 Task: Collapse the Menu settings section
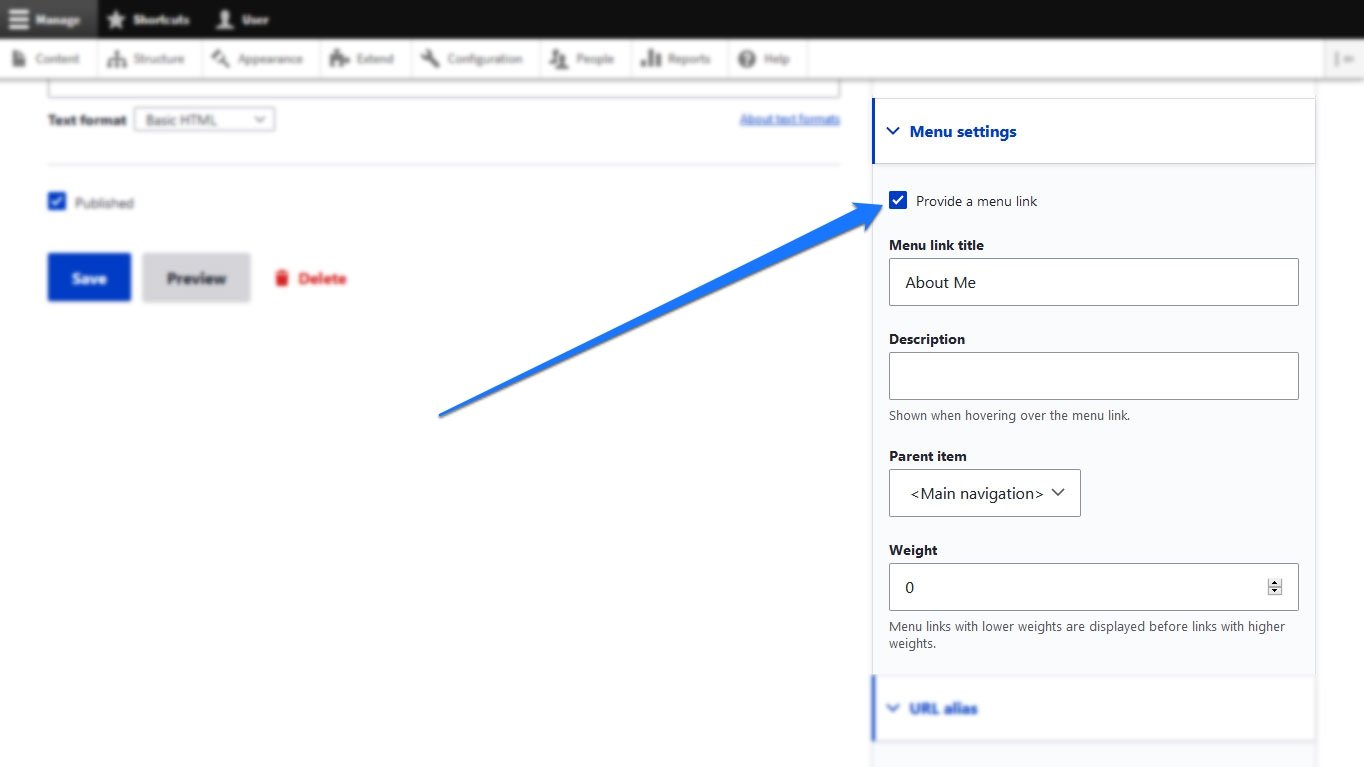coord(1094,131)
